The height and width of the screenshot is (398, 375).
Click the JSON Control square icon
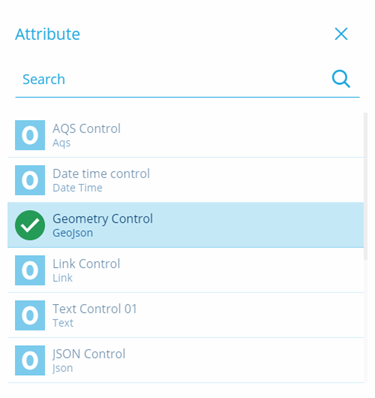point(30,360)
